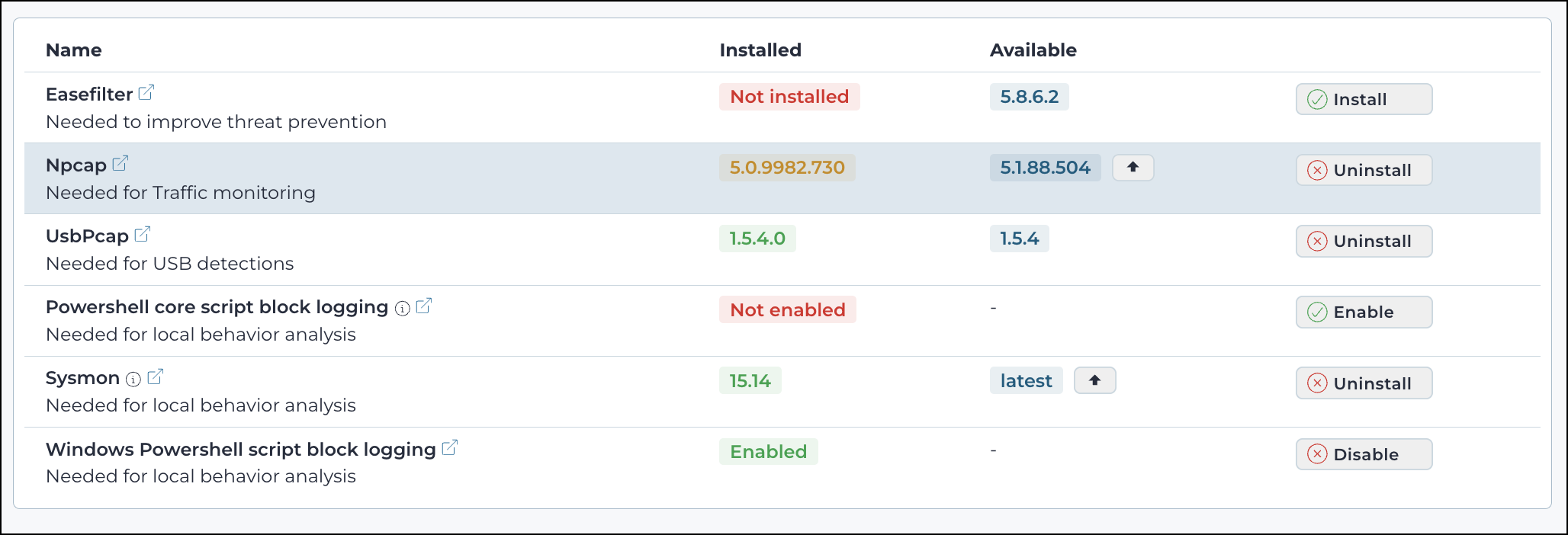Click the 'Windows Powershell script block logging' name
The image size is (1568, 535).
(240, 450)
